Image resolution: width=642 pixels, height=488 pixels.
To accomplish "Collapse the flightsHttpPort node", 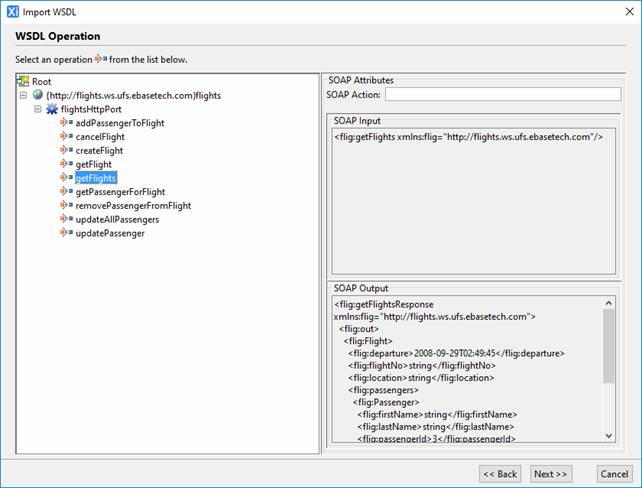I will click(x=38, y=109).
